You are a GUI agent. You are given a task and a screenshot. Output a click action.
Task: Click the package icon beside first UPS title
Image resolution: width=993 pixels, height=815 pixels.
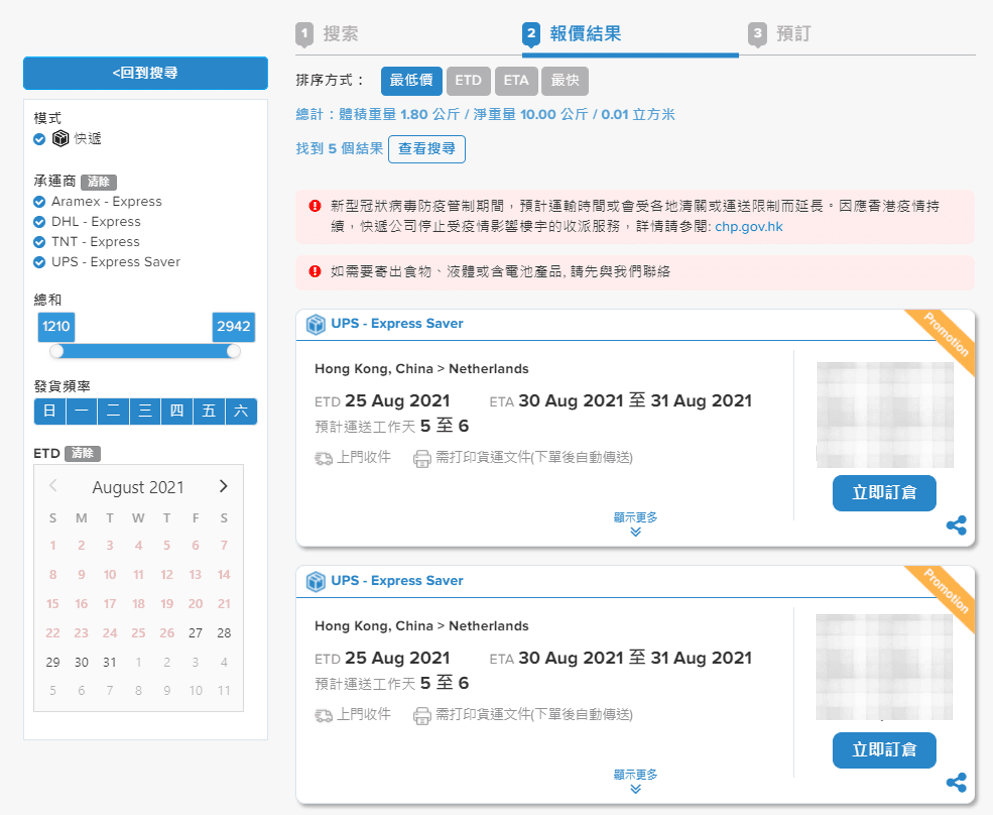click(315, 324)
